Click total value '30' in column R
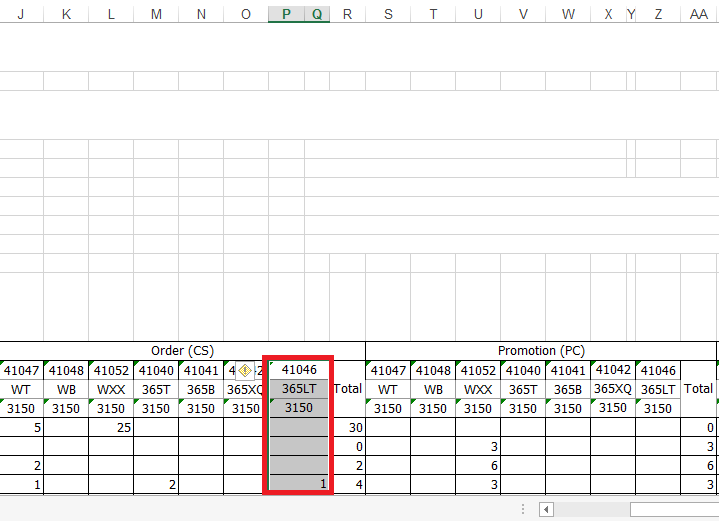 click(348, 427)
